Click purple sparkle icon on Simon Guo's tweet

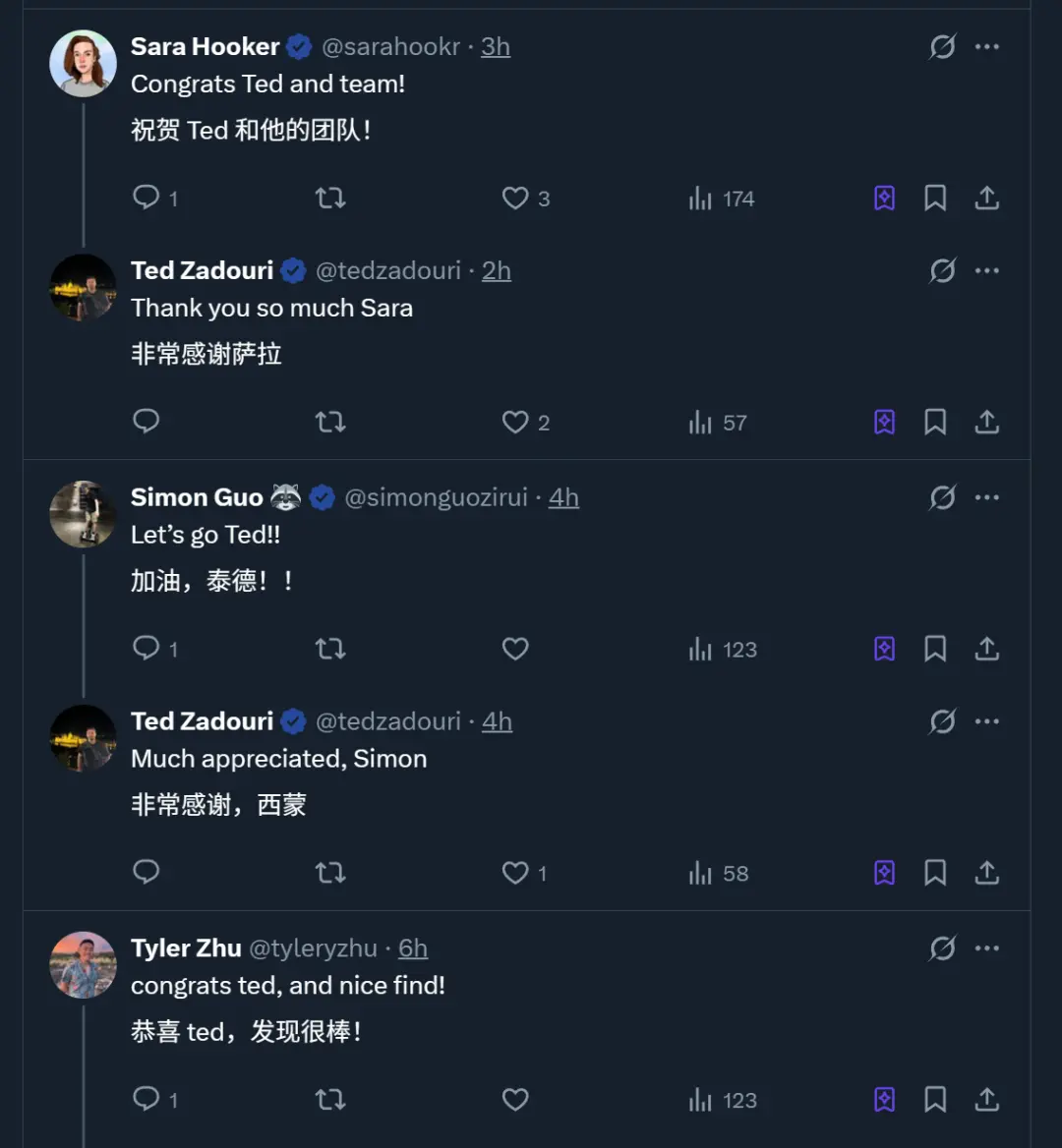point(885,649)
